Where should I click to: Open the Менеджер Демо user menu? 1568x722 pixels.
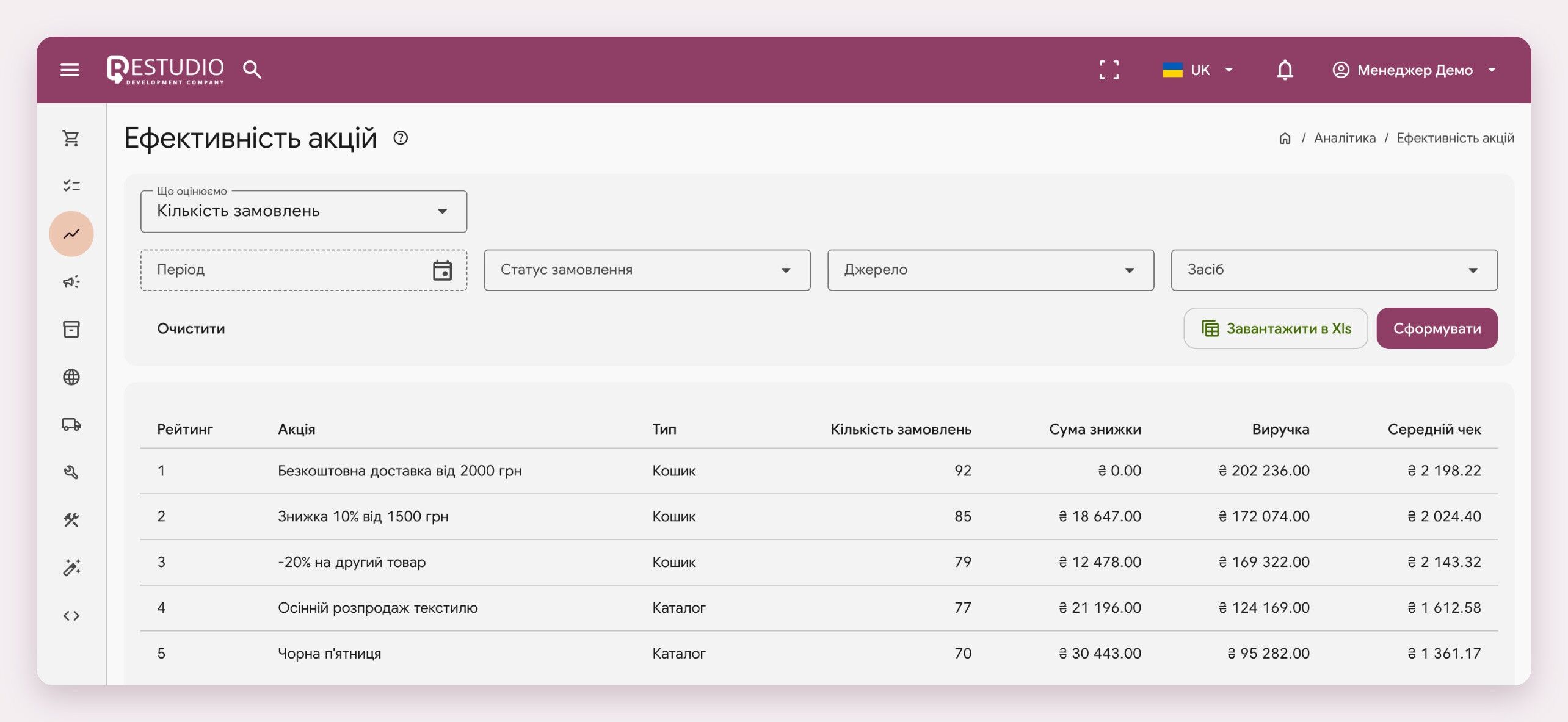[x=1414, y=70]
